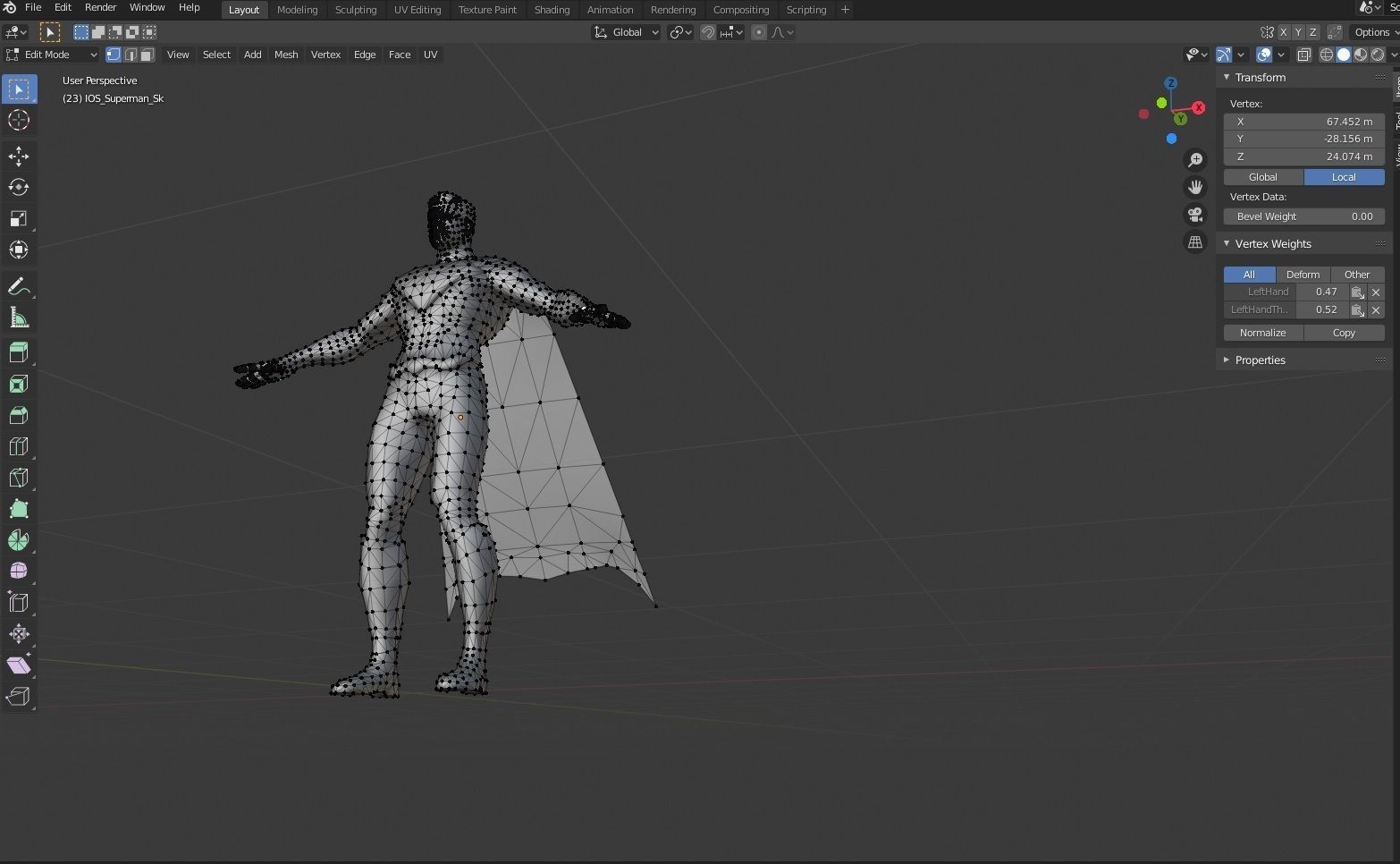Choose the Rotate tool
This screenshot has height=864, width=1400.
[x=19, y=188]
